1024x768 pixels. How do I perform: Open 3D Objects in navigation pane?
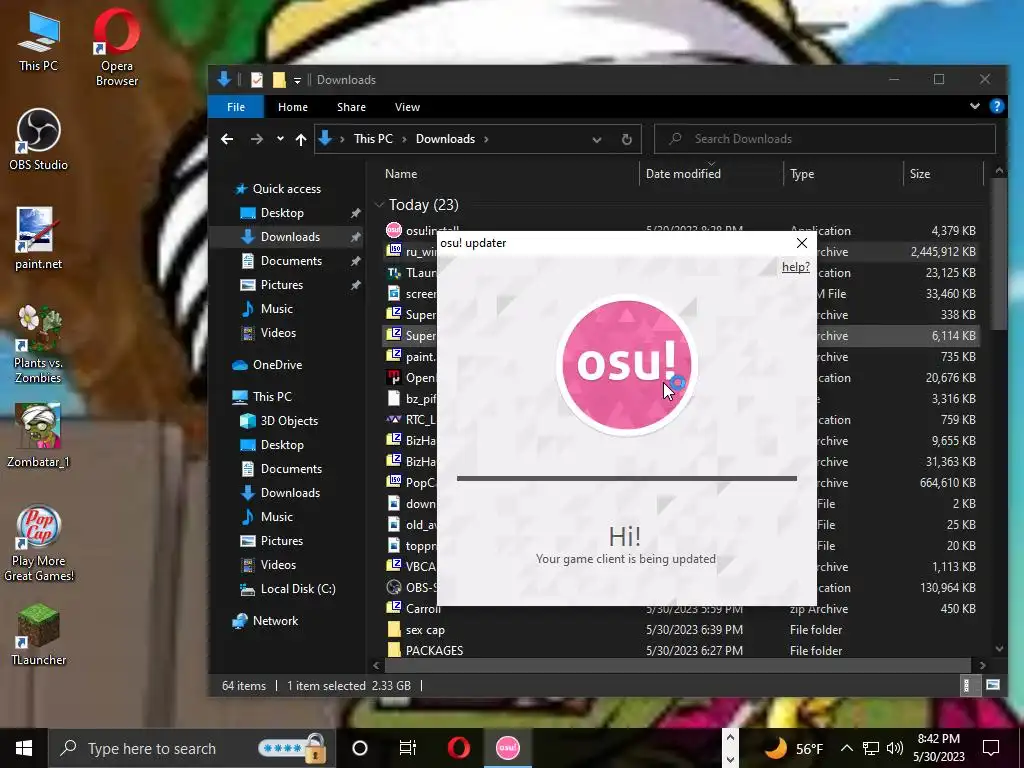(x=289, y=421)
